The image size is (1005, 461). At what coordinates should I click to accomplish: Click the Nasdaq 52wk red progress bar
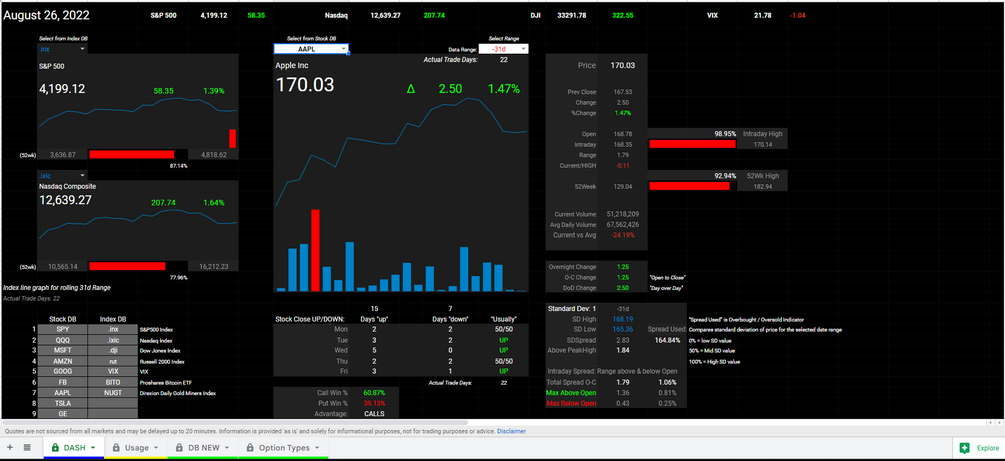(127, 266)
